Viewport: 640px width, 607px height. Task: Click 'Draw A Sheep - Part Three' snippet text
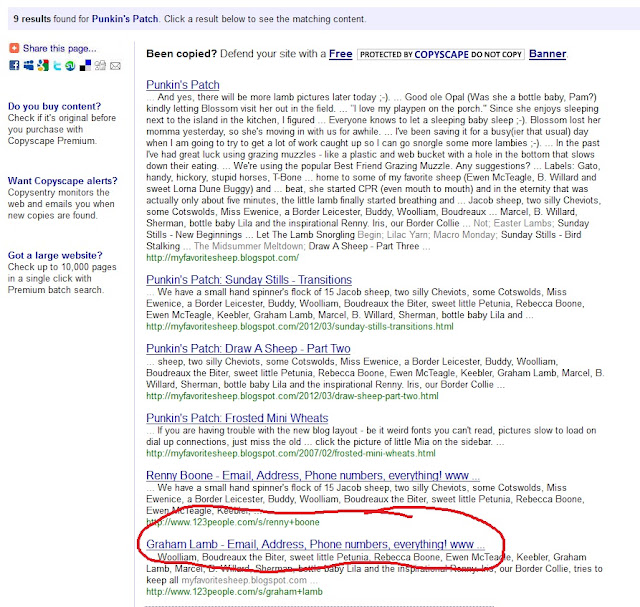click(364, 246)
